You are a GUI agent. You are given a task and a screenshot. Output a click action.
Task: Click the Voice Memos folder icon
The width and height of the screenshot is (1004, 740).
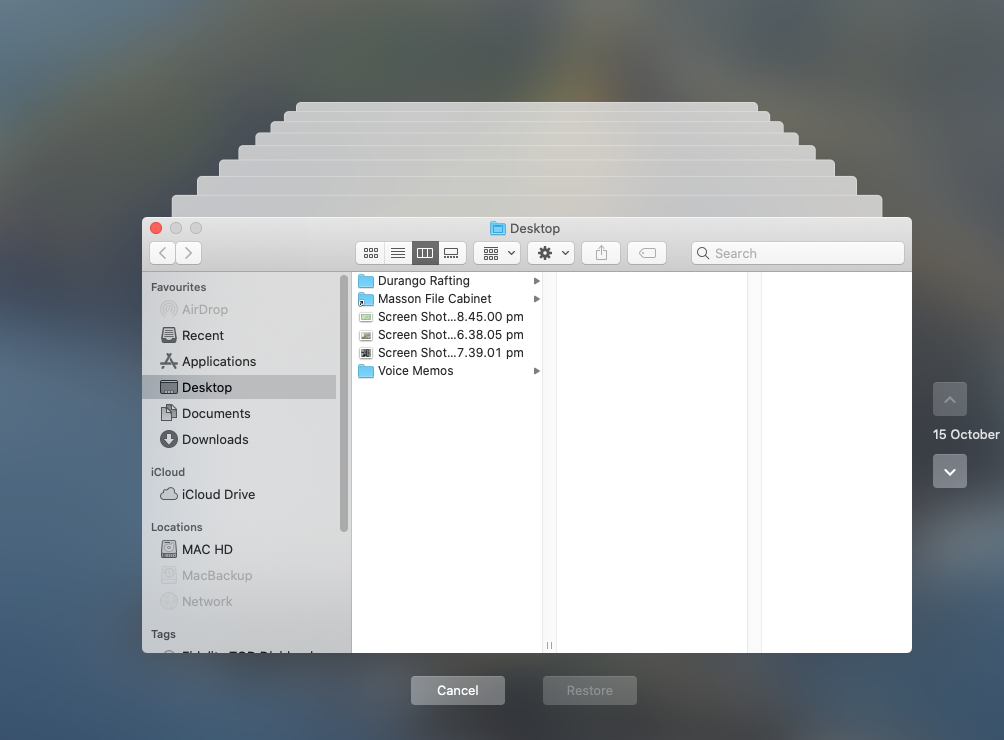coord(366,371)
